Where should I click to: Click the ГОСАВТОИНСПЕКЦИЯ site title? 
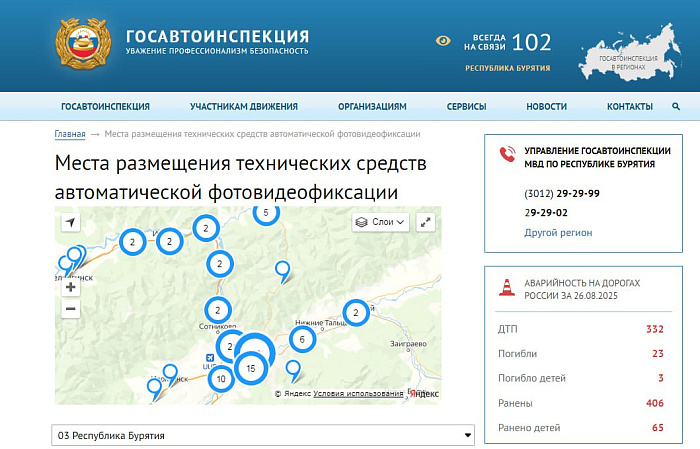[217, 36]
